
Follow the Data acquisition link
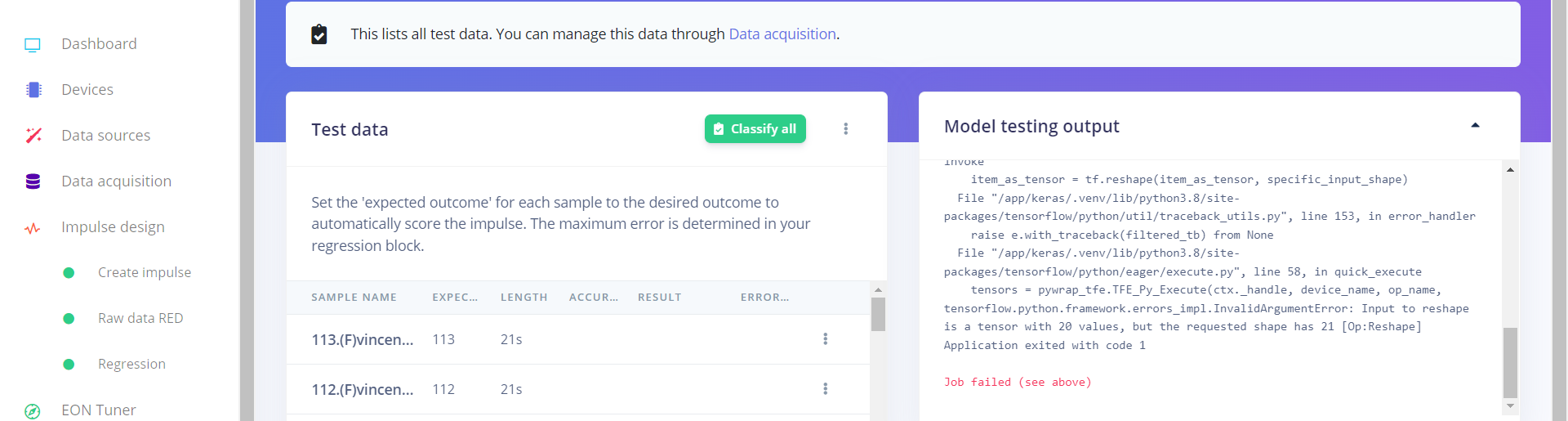click(x=782, y=34)
